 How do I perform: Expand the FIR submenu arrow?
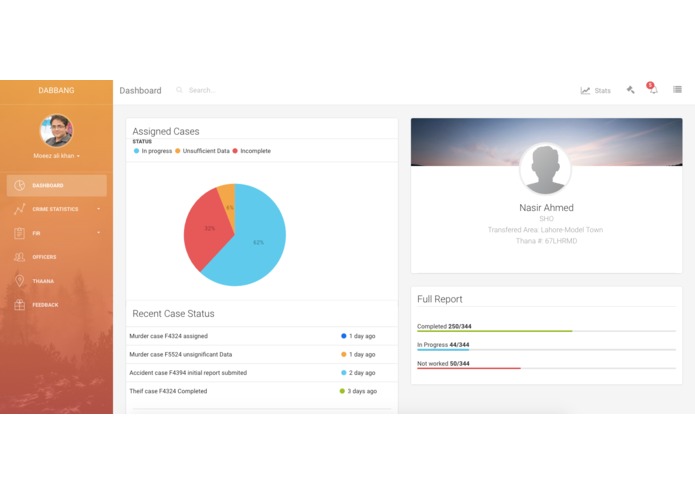[x=98, y=233]
